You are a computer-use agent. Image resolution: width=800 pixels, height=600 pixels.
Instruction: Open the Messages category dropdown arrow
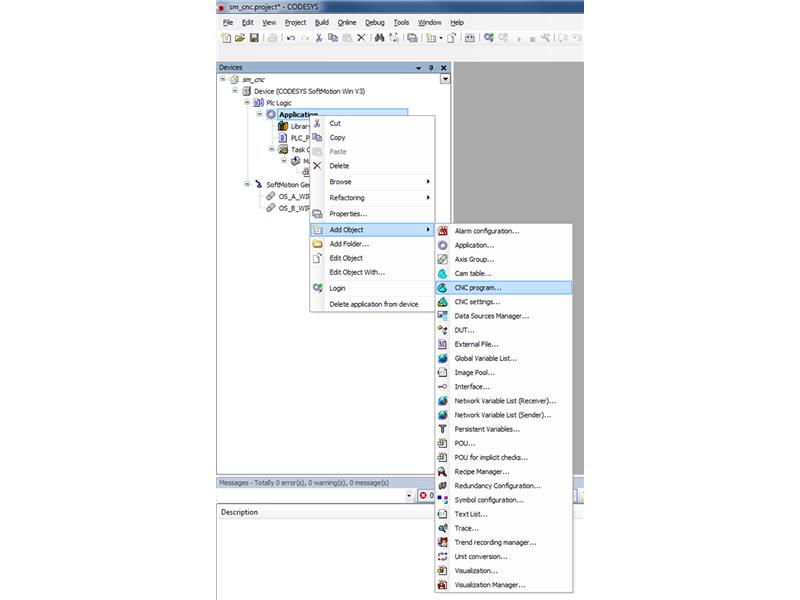(x=409, y=495)
